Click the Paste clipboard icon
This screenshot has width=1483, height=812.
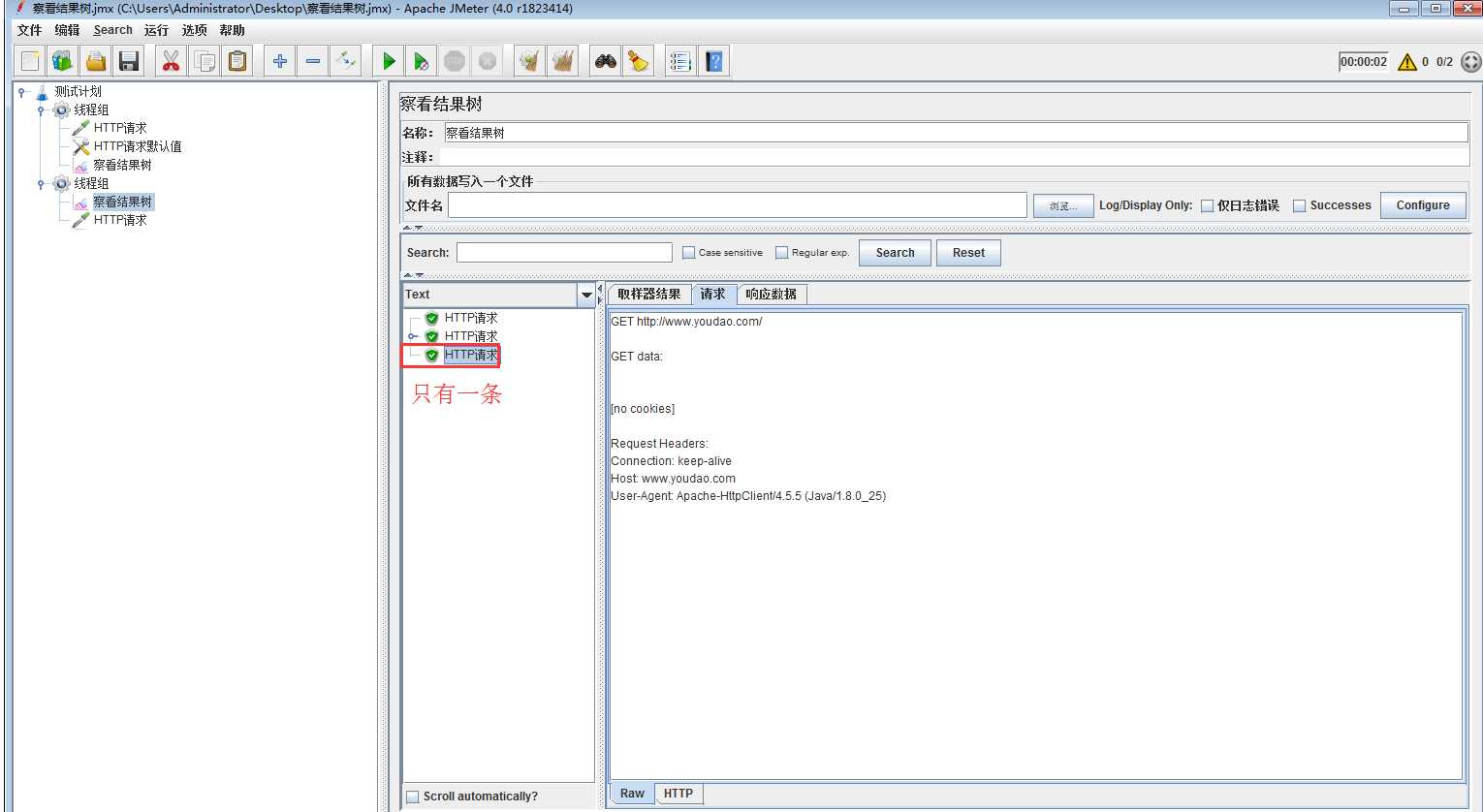[x=237, y=62]
